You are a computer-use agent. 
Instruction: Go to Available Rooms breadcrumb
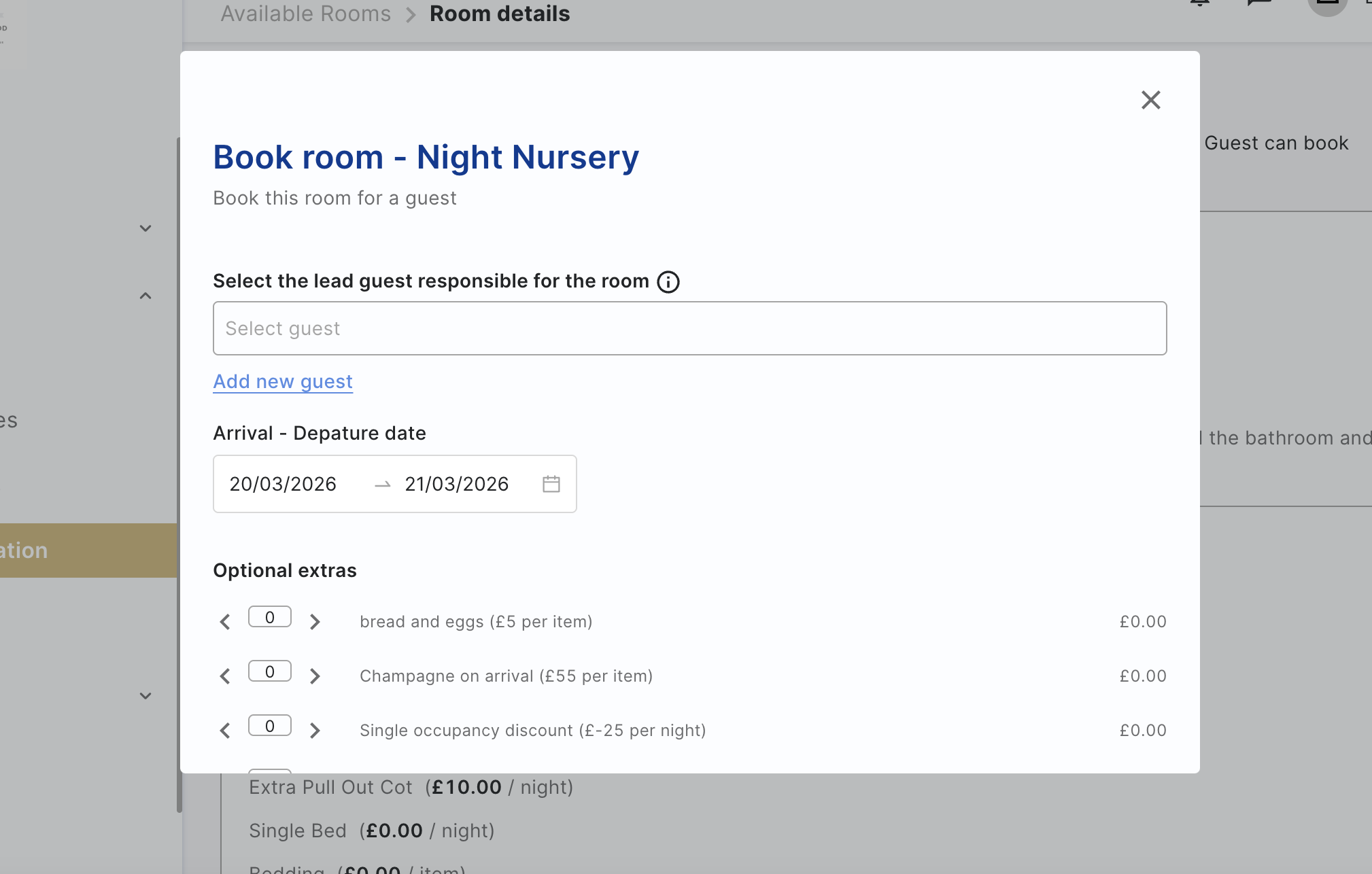305,14
